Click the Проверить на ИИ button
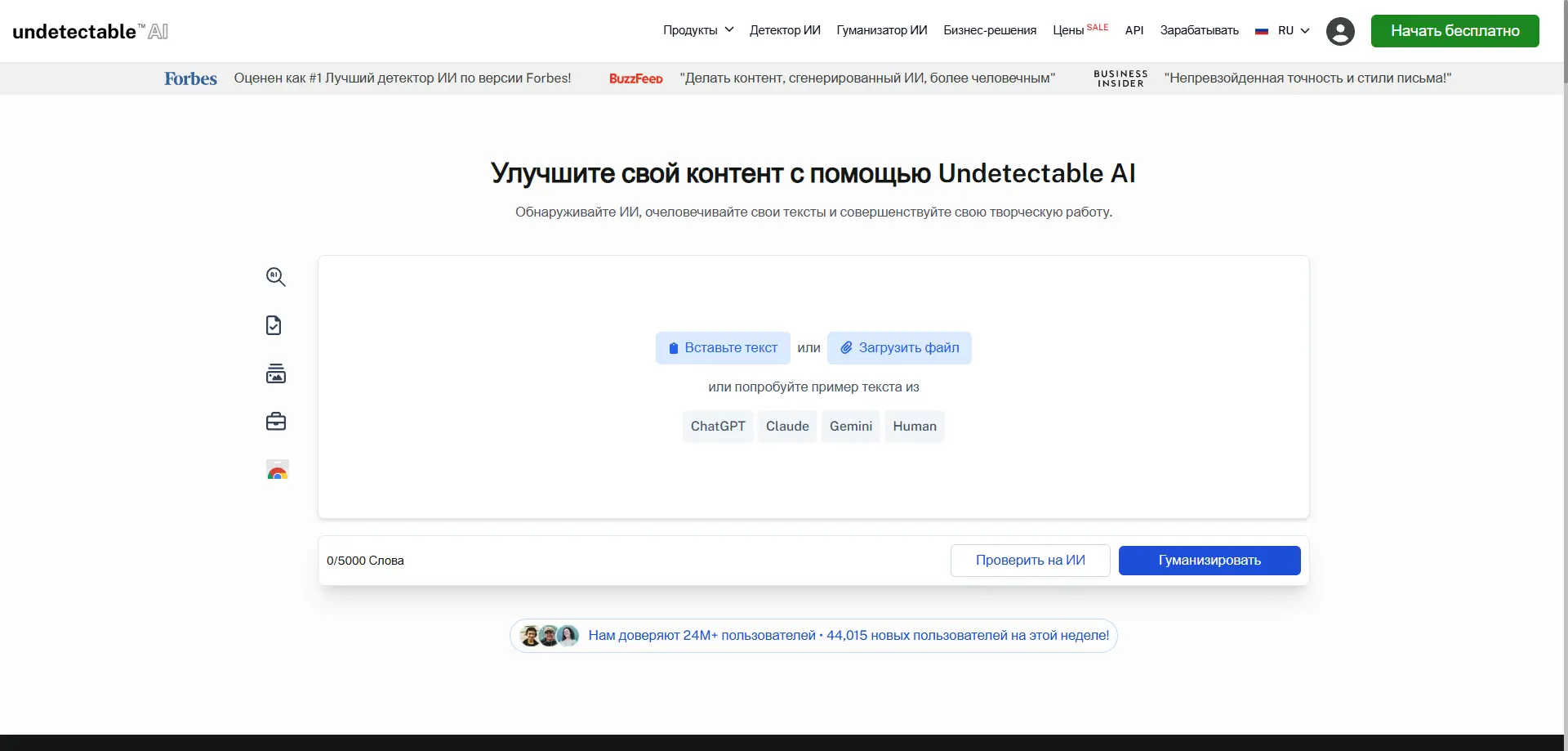 (x=1030, y=561)
